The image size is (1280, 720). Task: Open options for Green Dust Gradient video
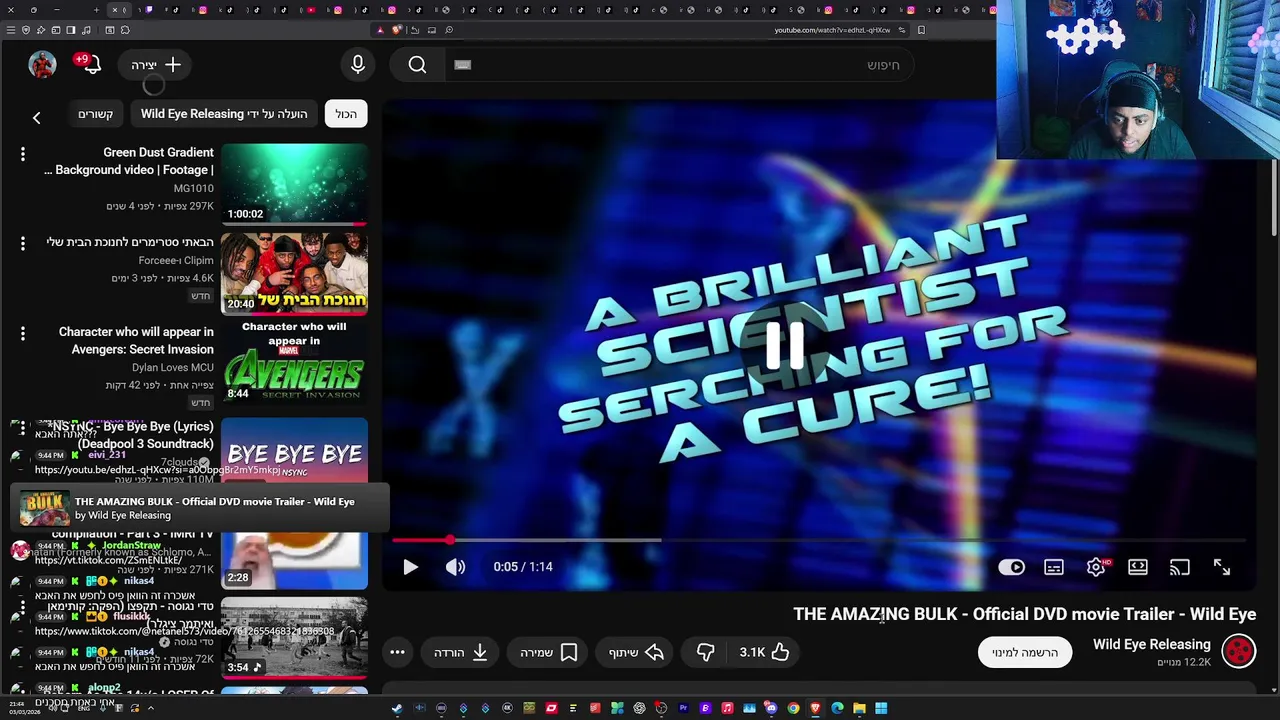22,154
